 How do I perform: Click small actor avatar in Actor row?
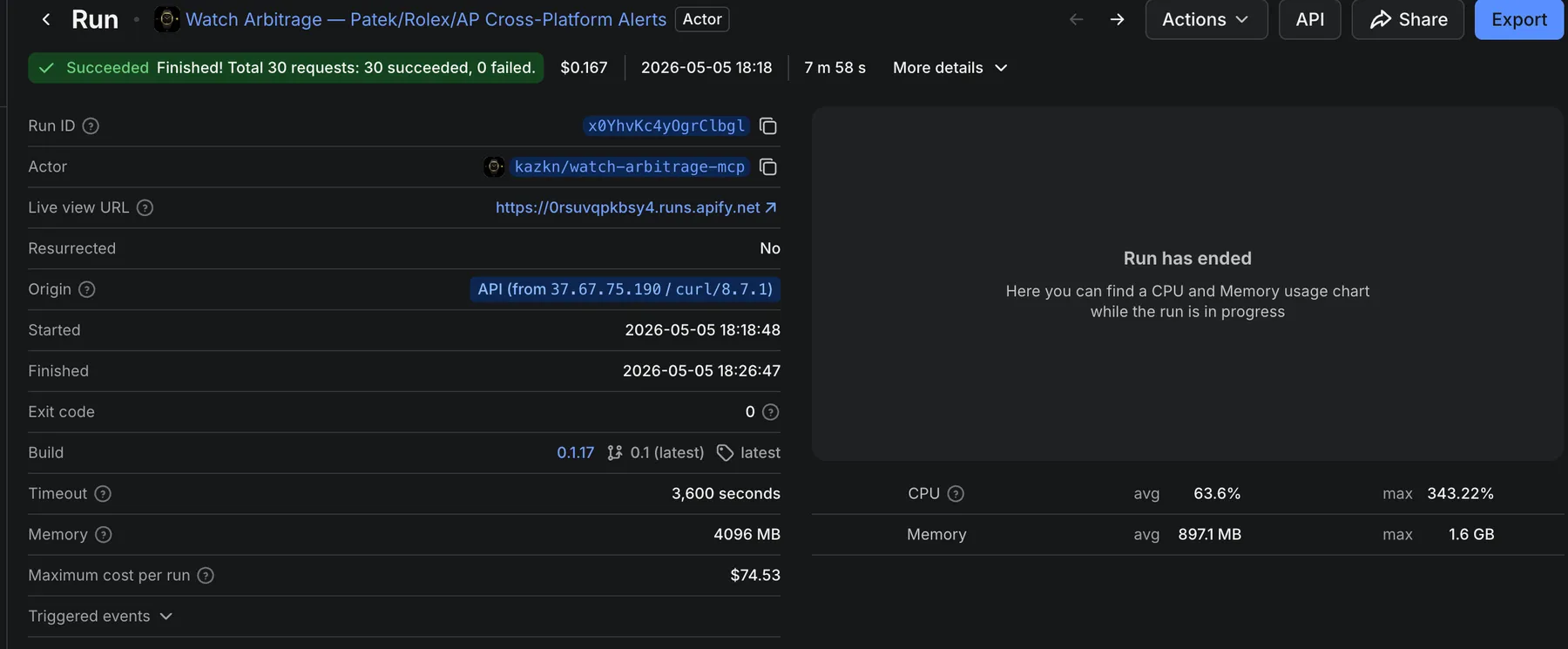pos(494,167)
